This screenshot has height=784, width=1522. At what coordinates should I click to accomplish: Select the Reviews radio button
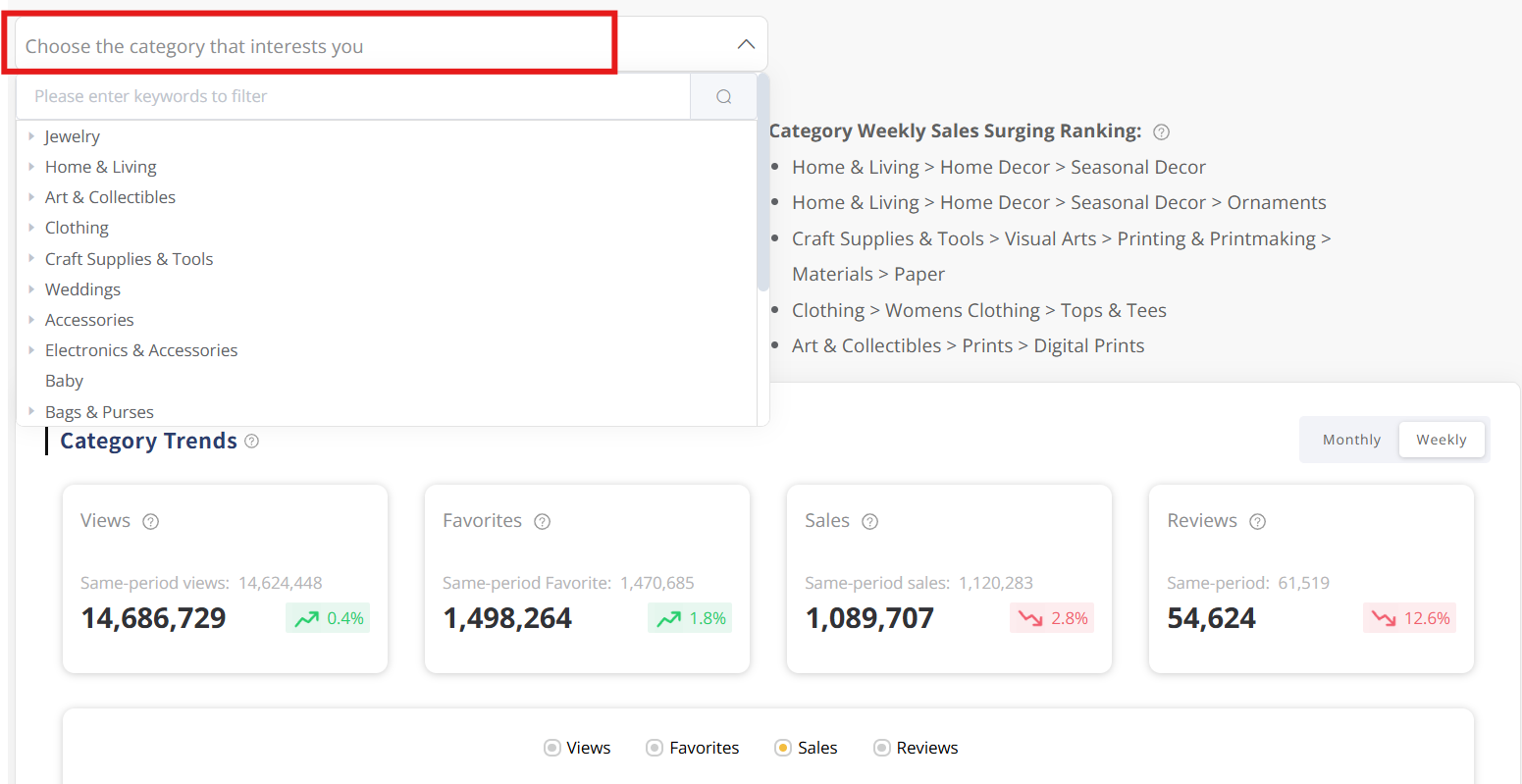[x=881, y=748]
